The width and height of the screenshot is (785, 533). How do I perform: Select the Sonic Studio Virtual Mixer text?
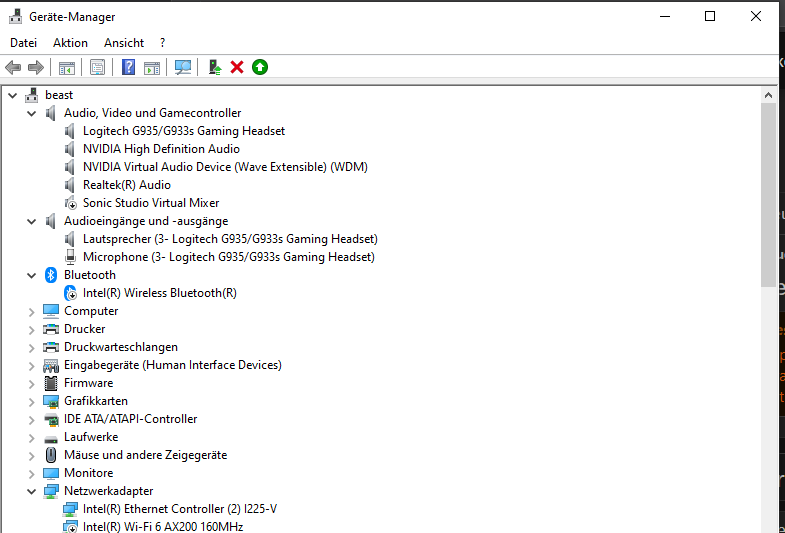tap(151, 203)
